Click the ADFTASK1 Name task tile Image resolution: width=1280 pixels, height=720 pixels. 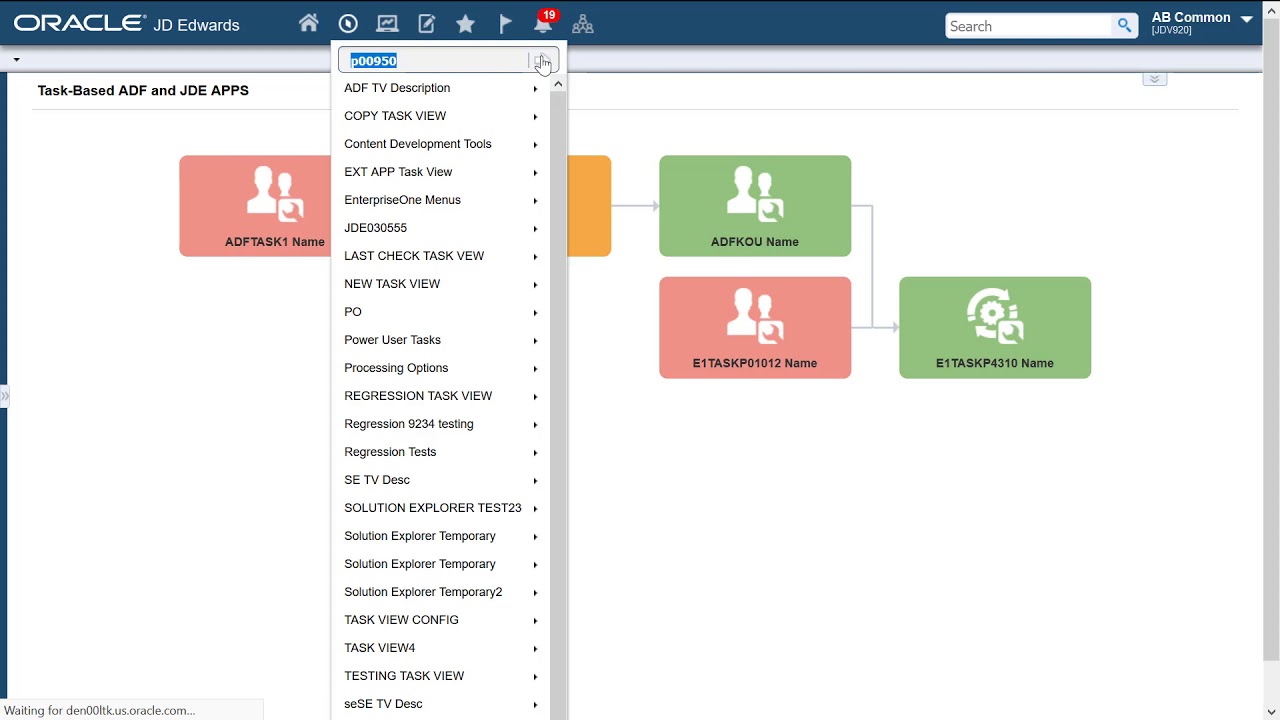click(x=255, y=206)
